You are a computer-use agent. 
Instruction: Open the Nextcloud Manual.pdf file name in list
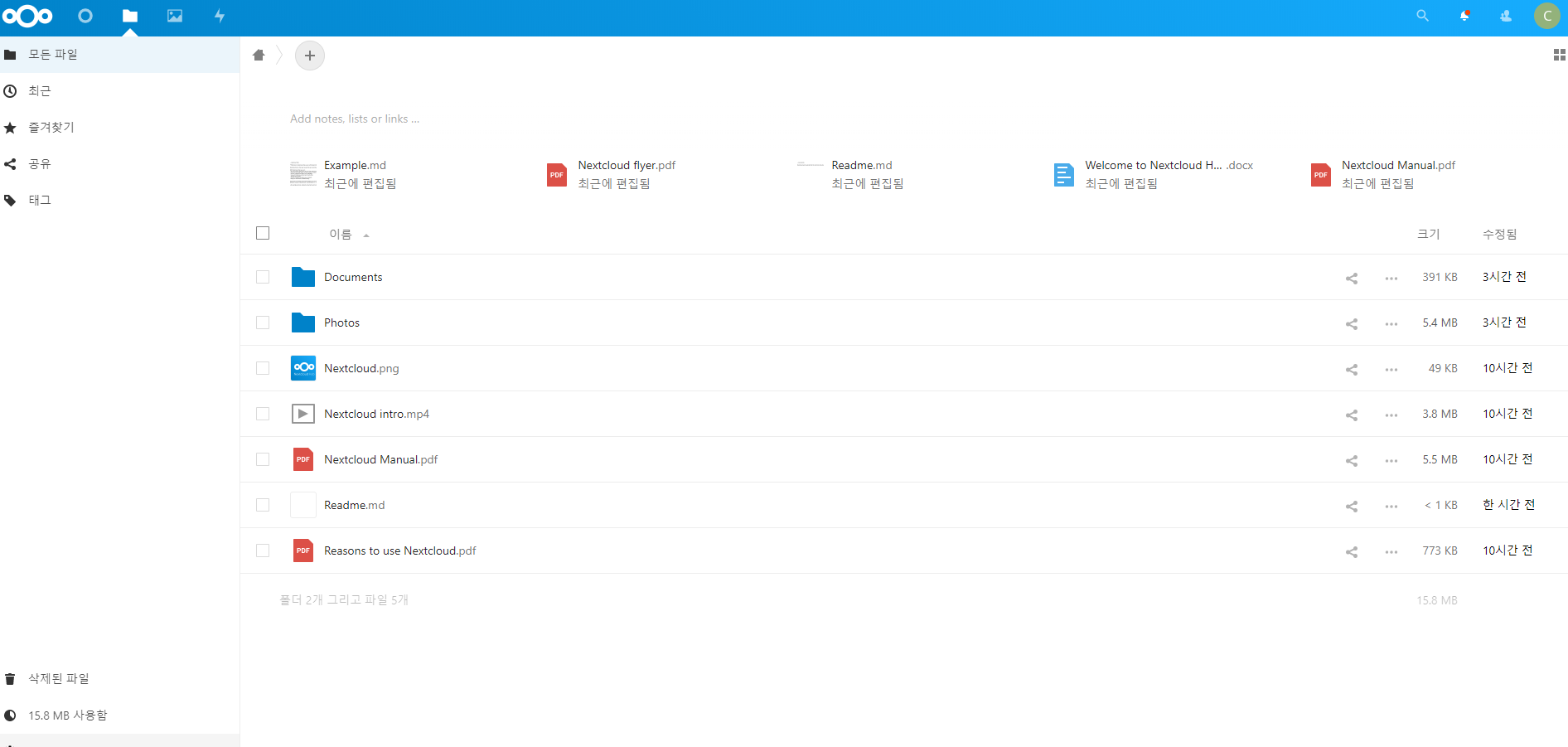[380, 459]
